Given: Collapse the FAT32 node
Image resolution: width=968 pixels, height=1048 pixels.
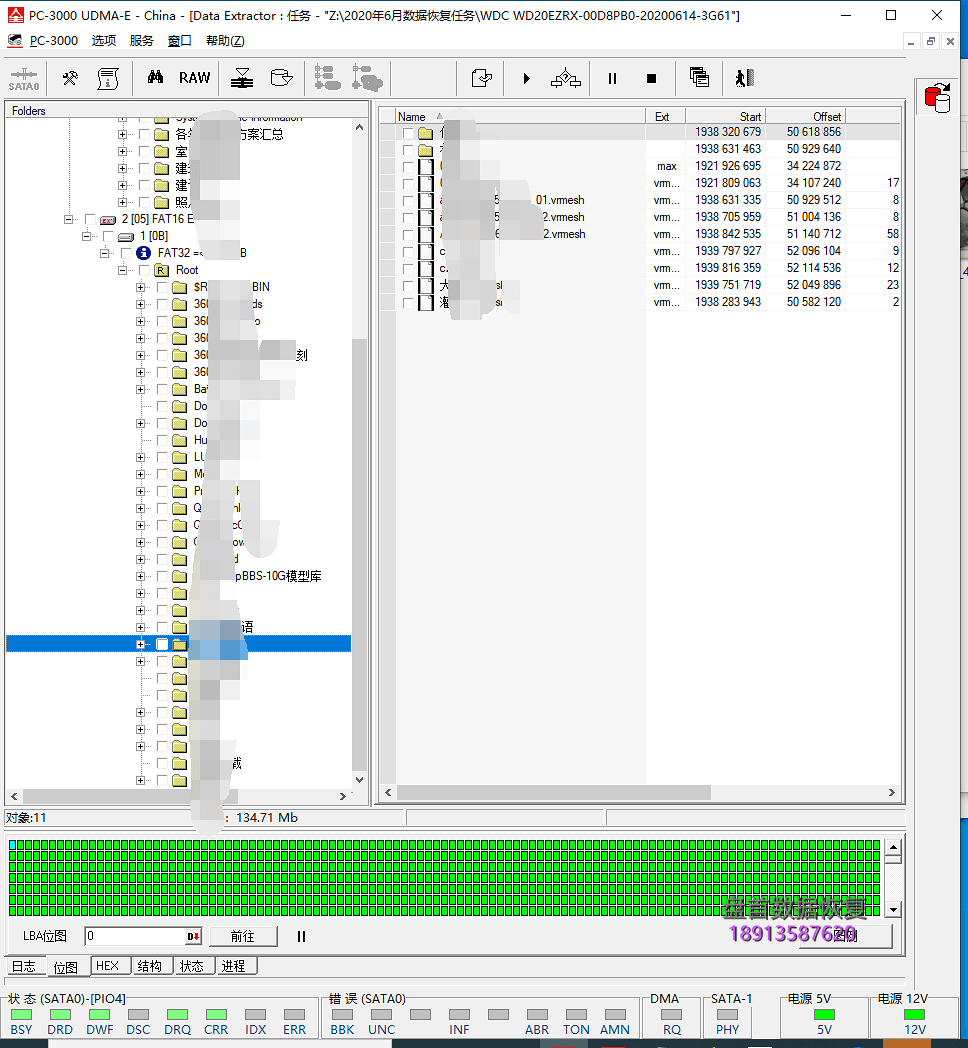Looking at the screenshot, I should pos(104,253).
